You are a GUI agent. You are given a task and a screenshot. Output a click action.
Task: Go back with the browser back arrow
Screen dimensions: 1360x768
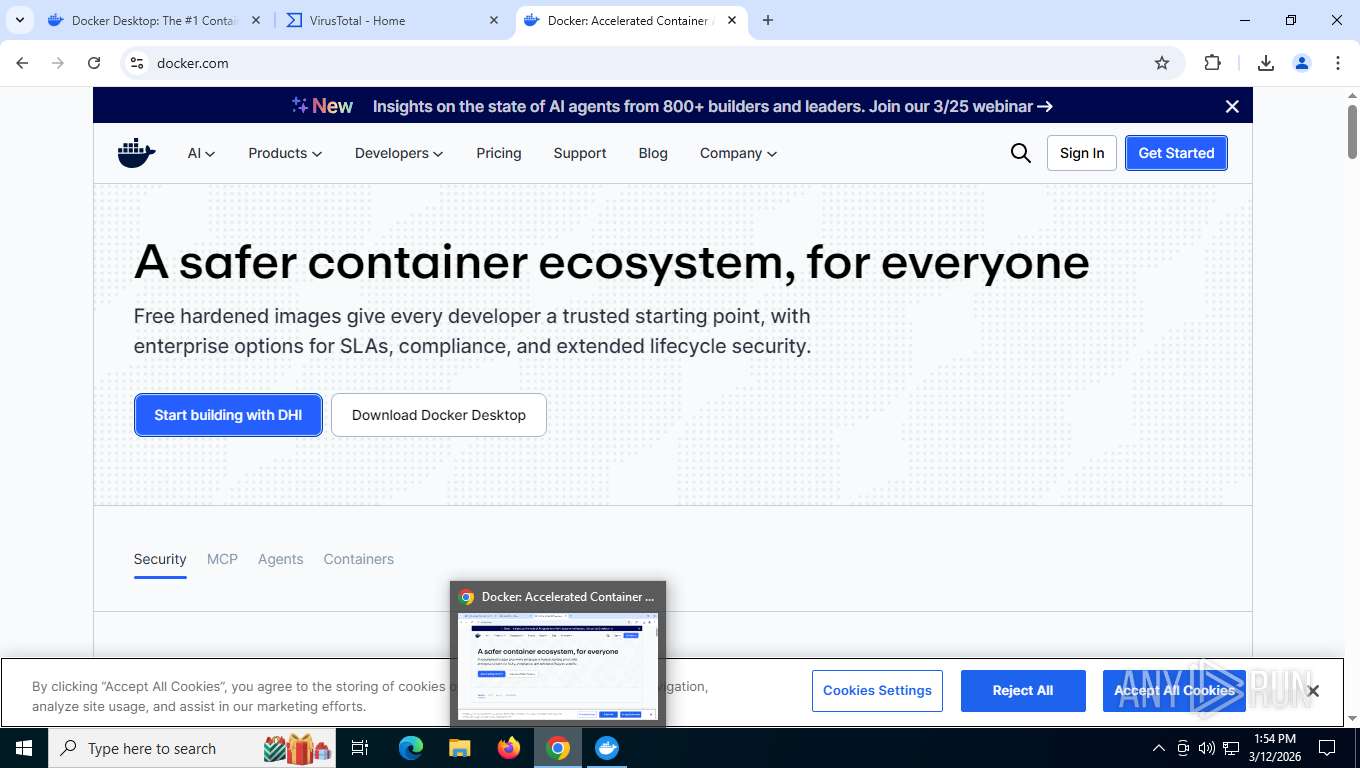pos(22,63)
